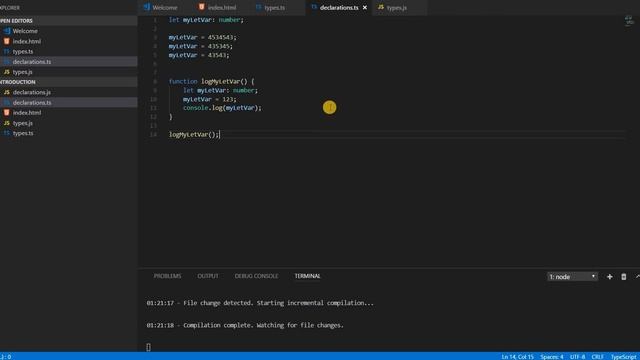
Task: Open declarations.ts in the Introduction folder
Action: (69, 102)
